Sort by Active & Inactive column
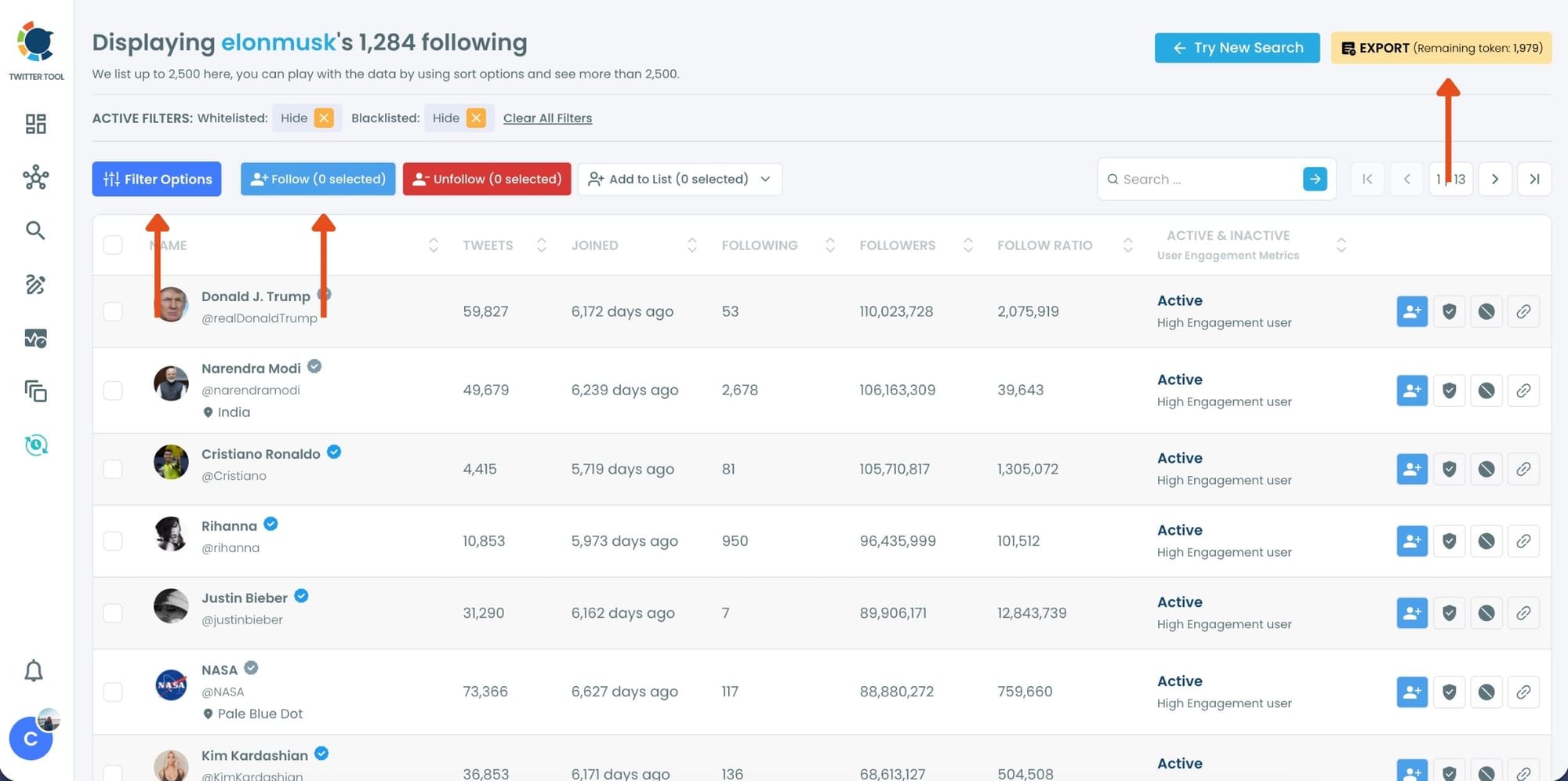The width and height of the screenshot is (1568, 781). [x=1341, y=245]
